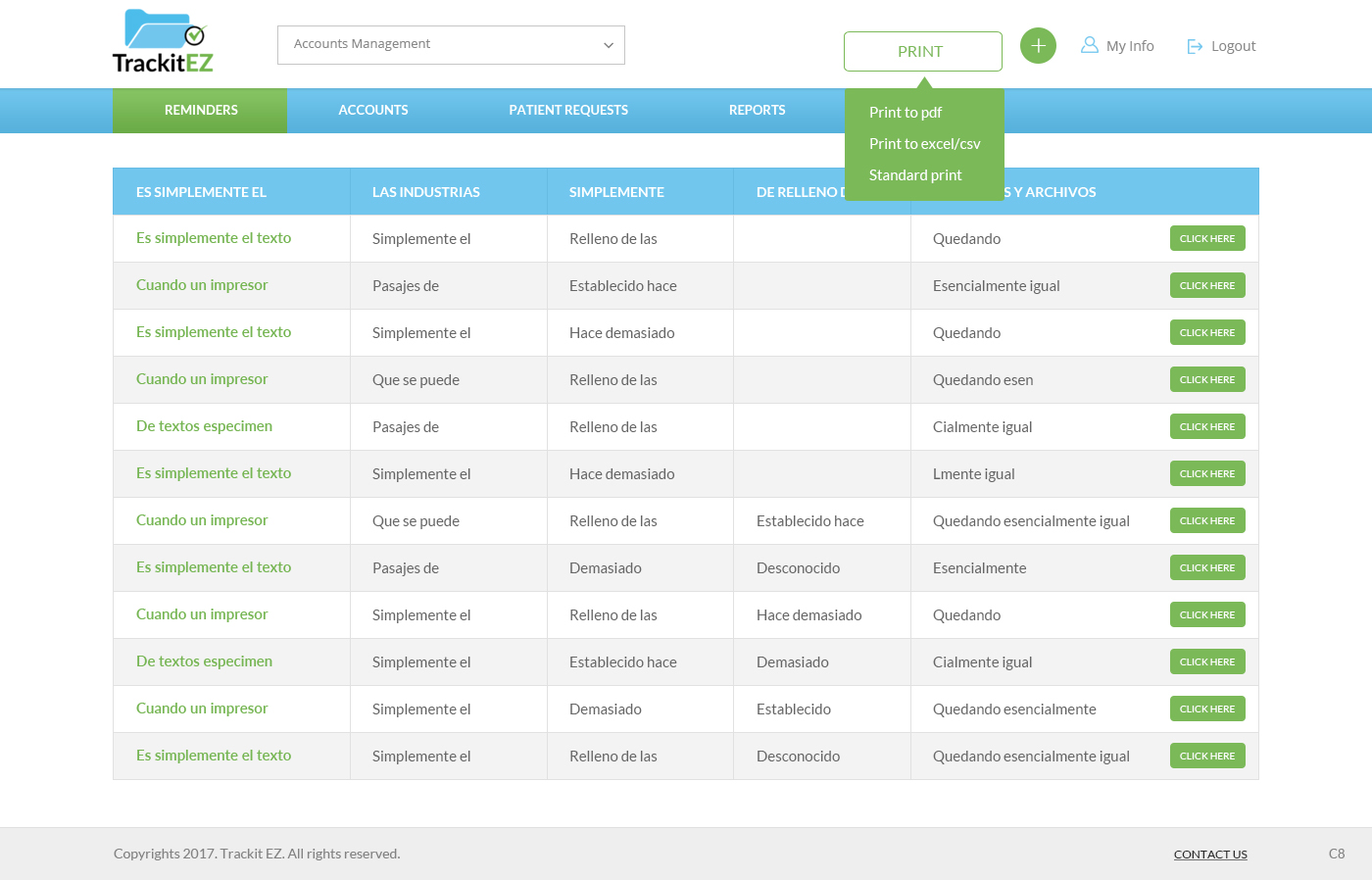Open the Reports tab
This screenshot has height=880, width=1372.
757,111
